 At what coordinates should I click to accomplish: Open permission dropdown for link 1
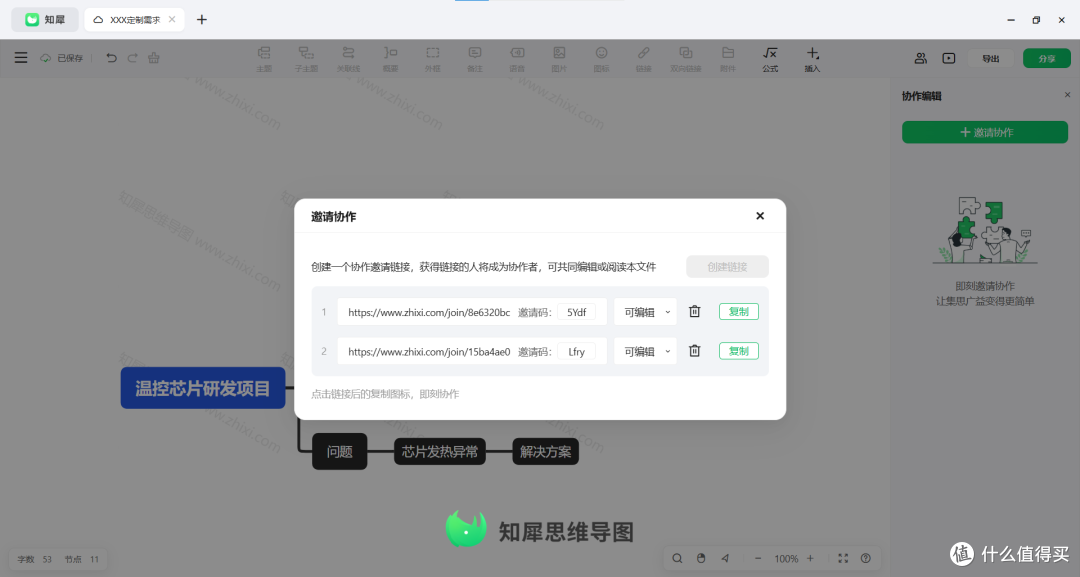pyautogui.click(x=646, y=312)
